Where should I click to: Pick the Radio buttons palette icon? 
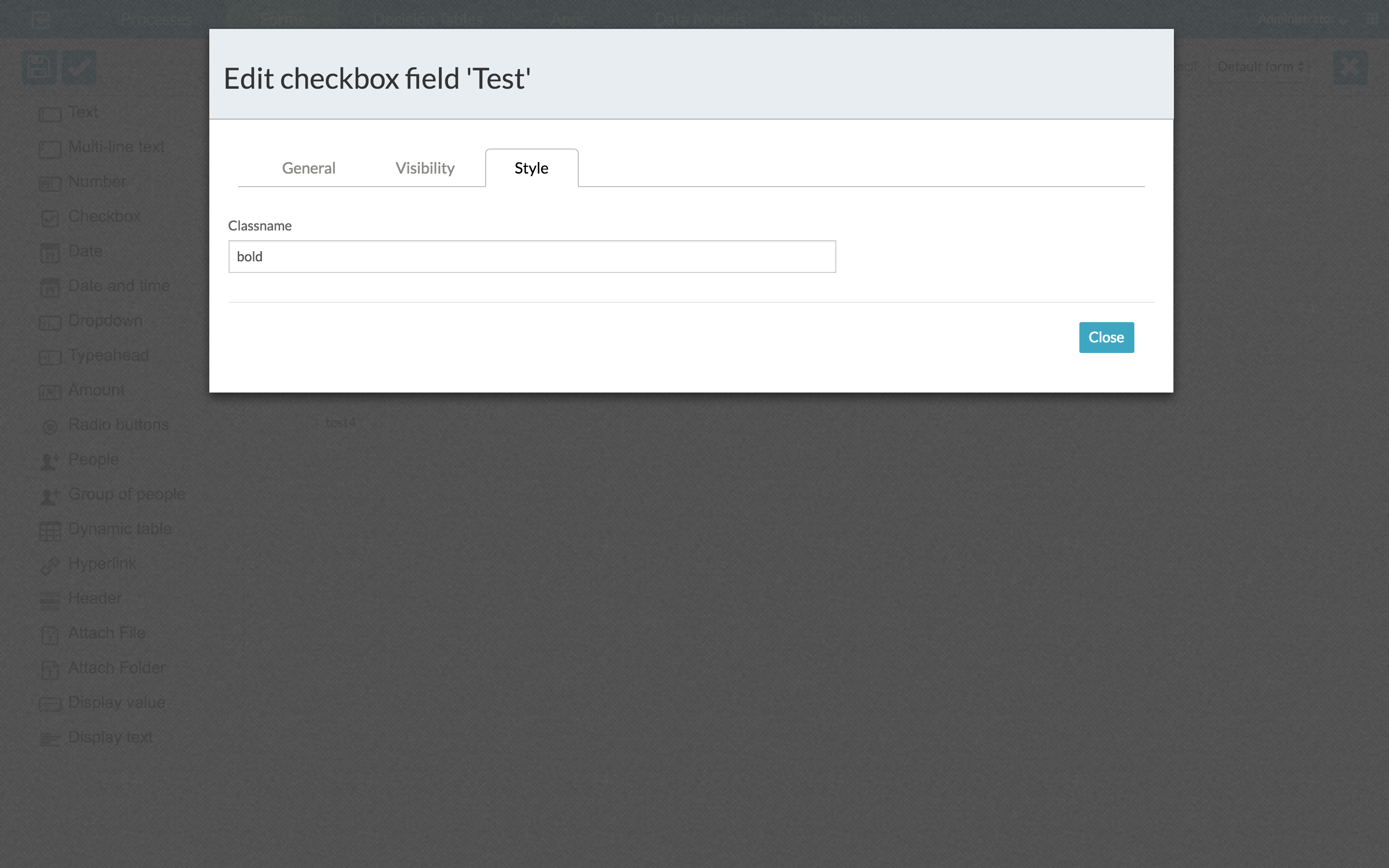pos(50,427)
